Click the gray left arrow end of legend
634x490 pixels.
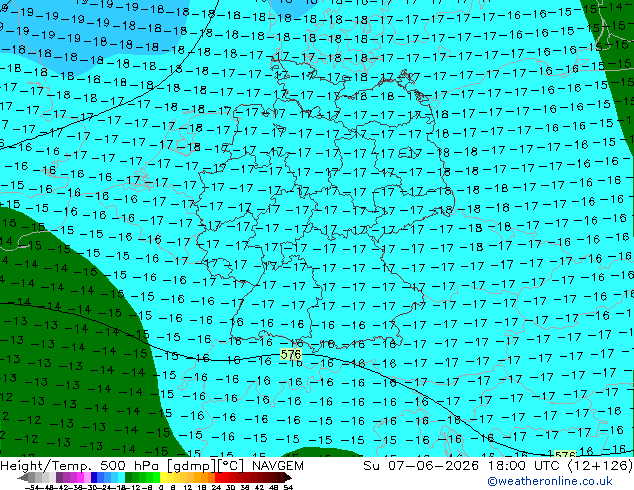(23, 477)
